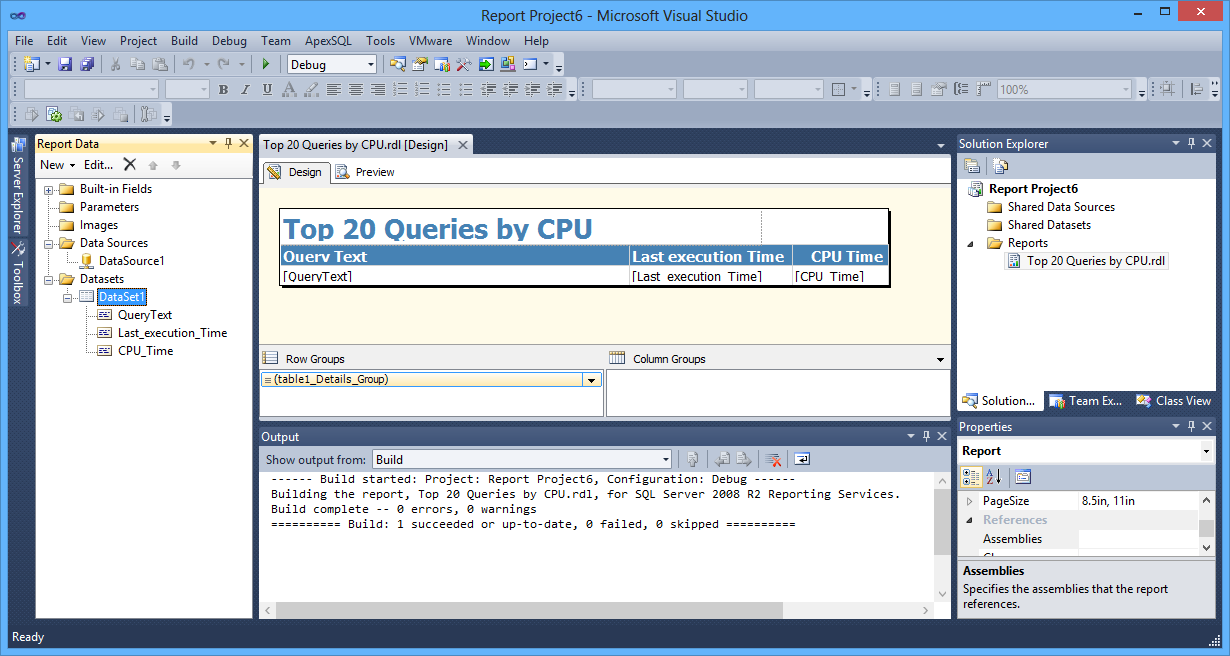Open the Zoom 100% dropdown
This screenshot has width=1230, height=656.
(x=1125, y=89)
